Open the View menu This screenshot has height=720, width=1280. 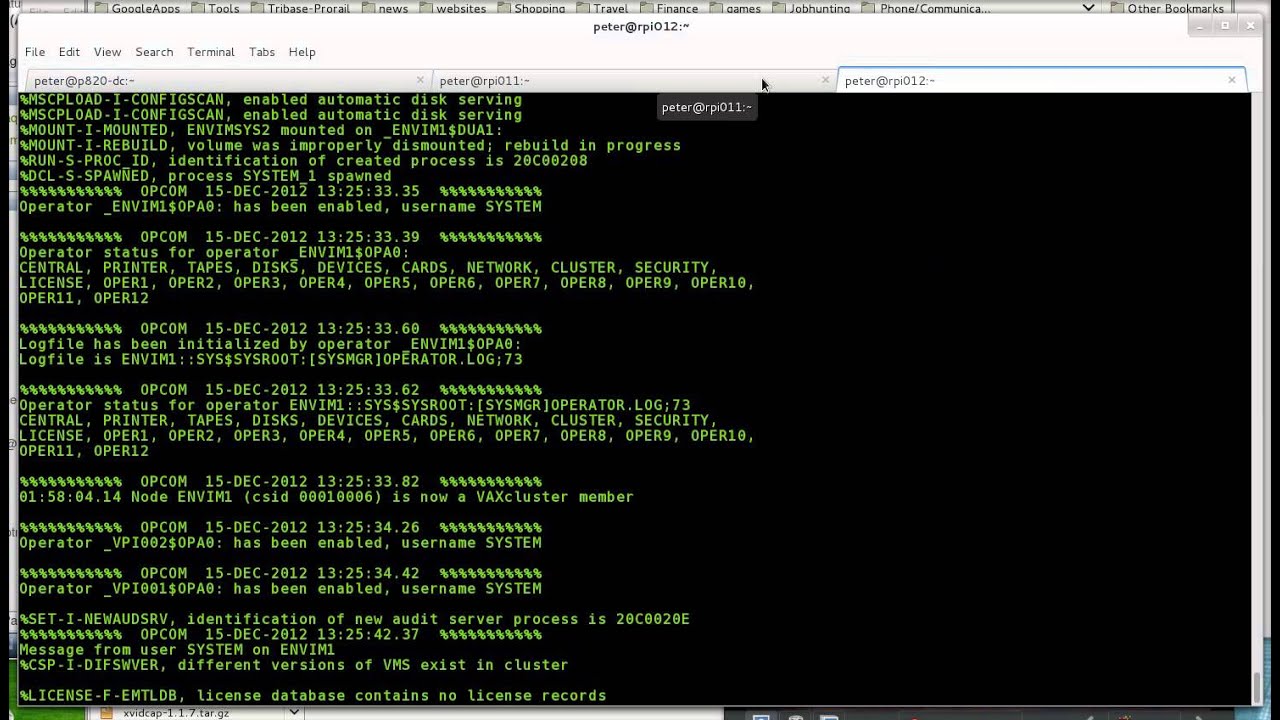(x=107, y=52)
